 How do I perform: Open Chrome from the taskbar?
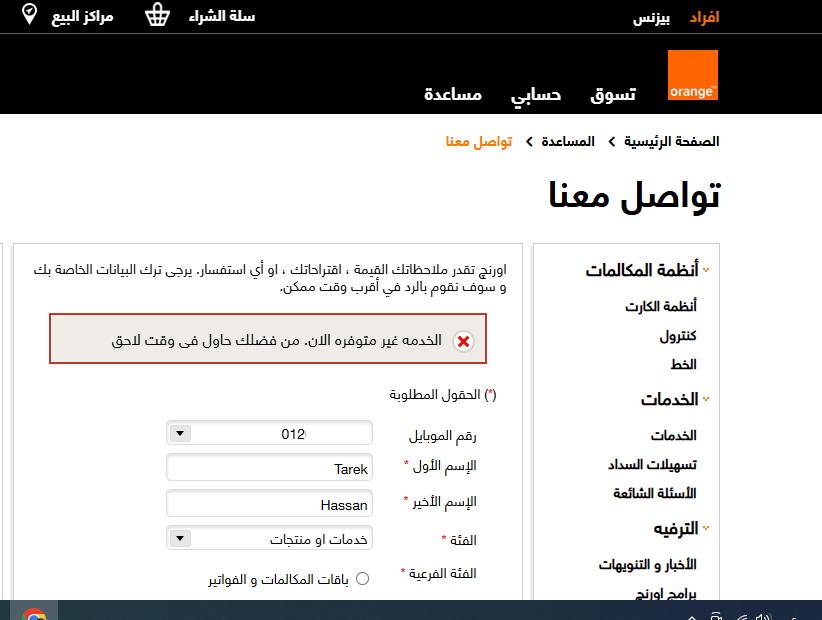coord(35,614)
